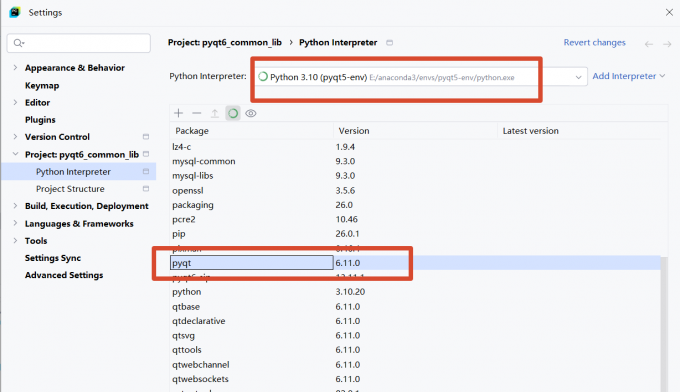
Task: Select the mysql-common package row
Action: pyautogui.click(x=415, y=161)
